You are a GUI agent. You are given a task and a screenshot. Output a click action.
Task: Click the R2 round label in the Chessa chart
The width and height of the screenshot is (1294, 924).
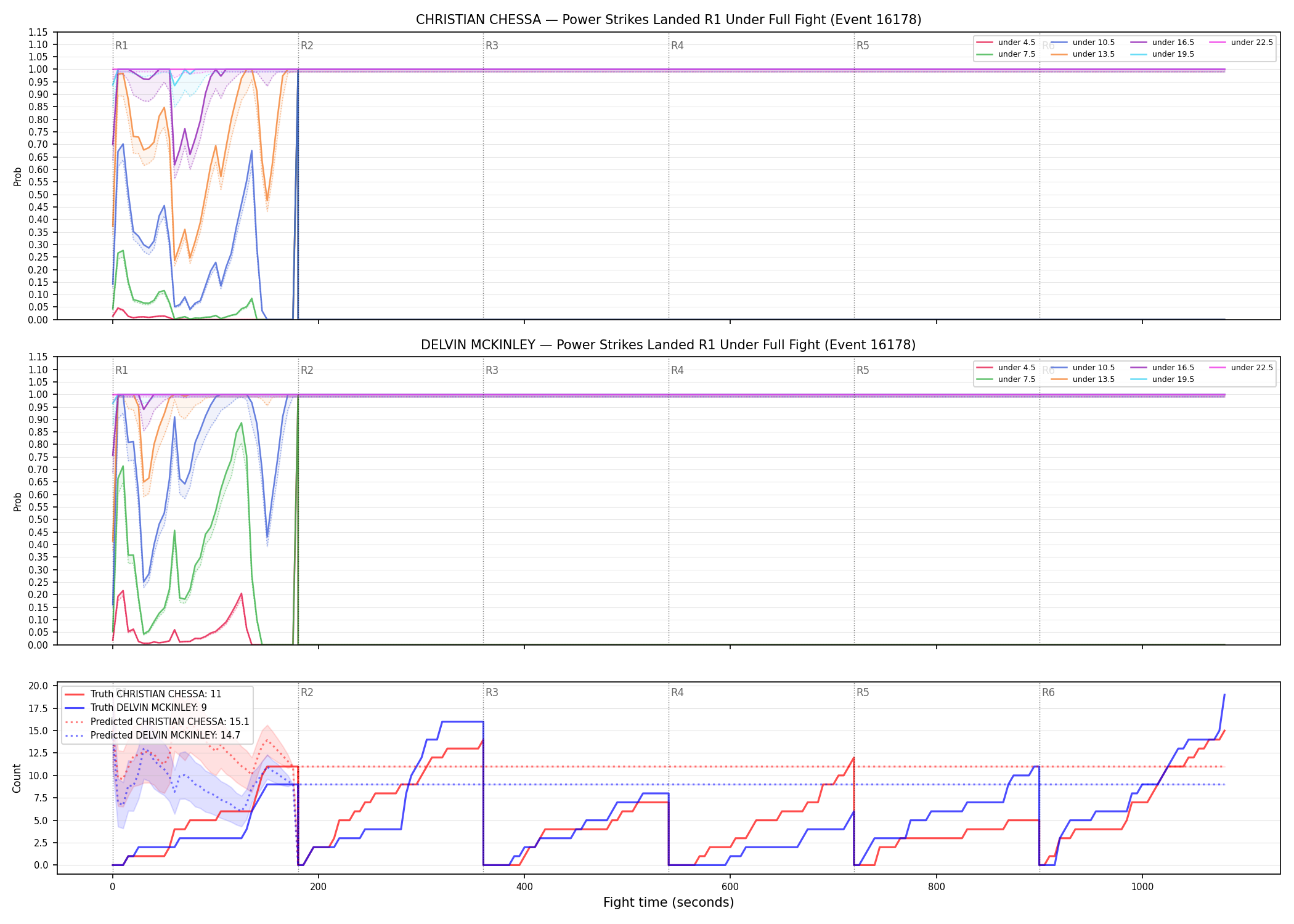[x=307, y=46]
